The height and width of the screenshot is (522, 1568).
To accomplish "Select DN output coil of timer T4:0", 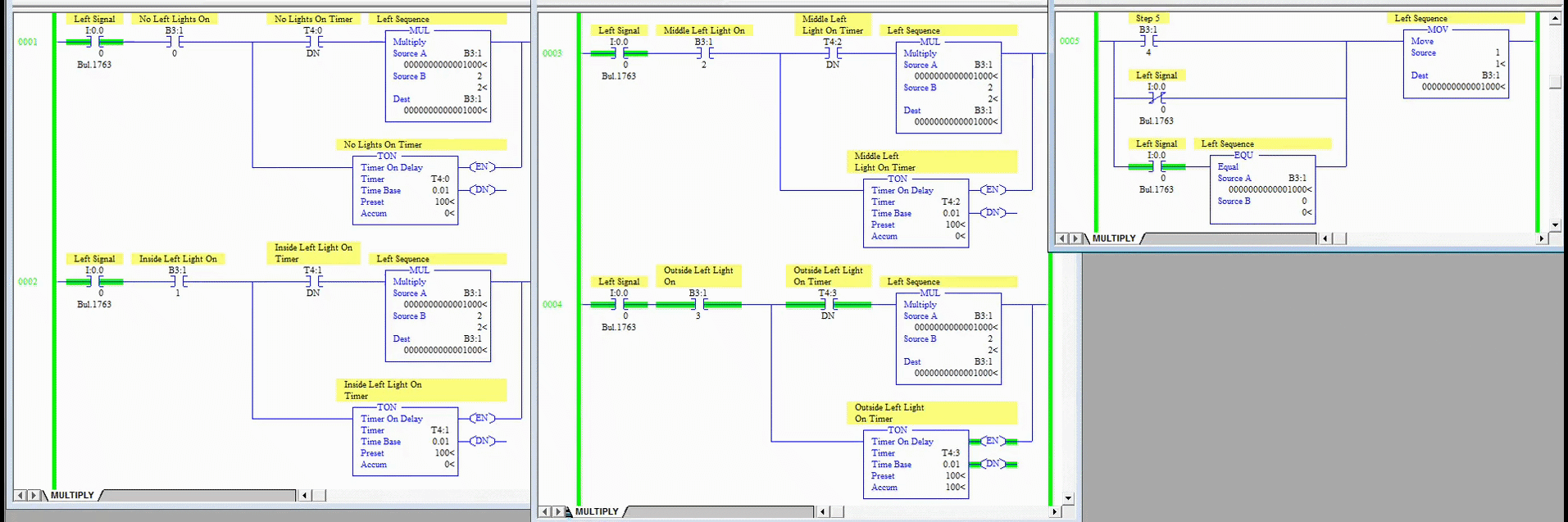I will [x=482, y=189].
